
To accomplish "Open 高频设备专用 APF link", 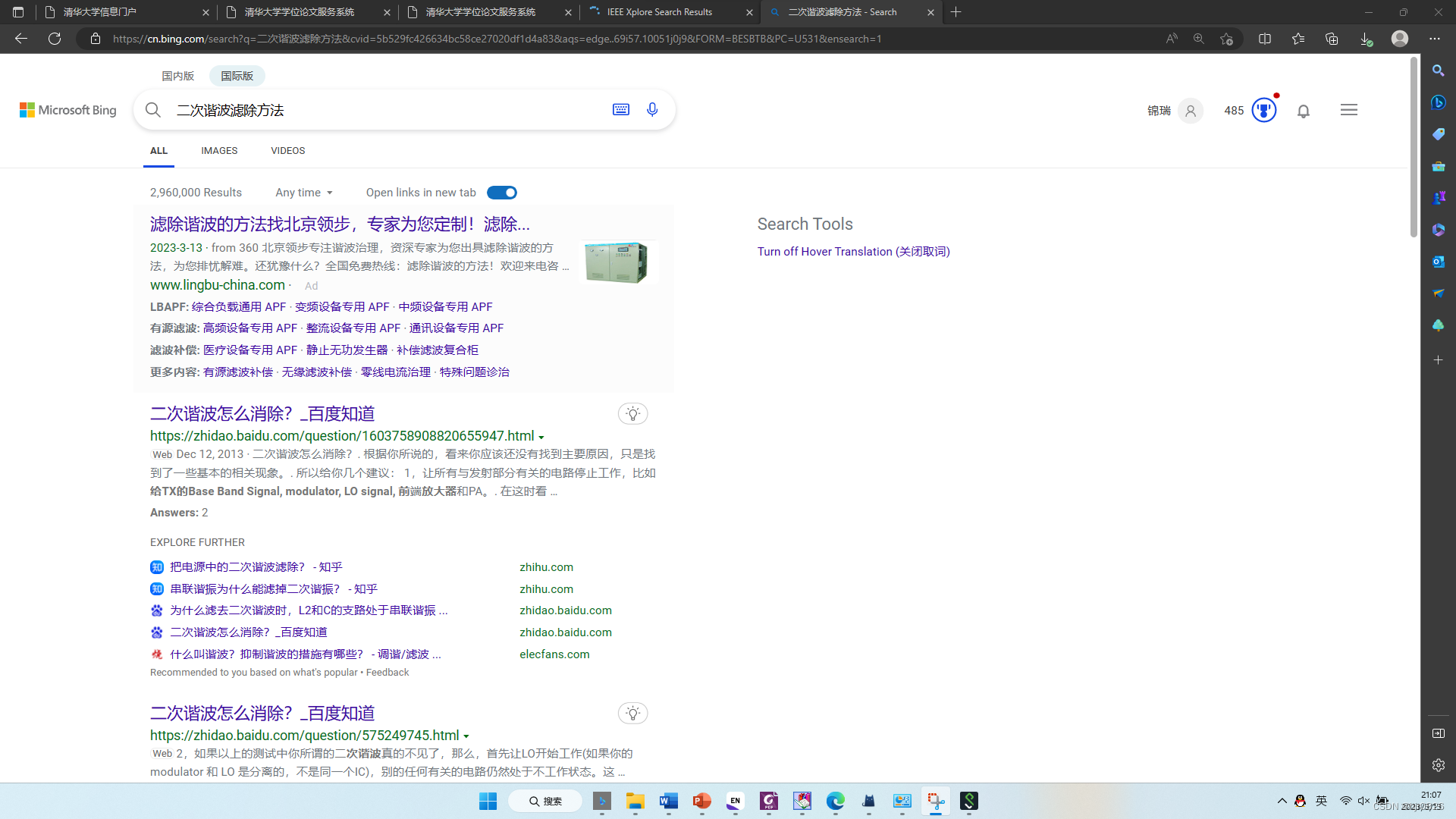I will click(250, 328).
